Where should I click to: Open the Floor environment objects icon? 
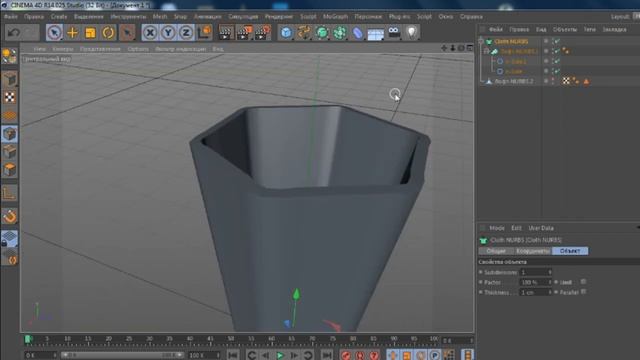tap(376, 33)
